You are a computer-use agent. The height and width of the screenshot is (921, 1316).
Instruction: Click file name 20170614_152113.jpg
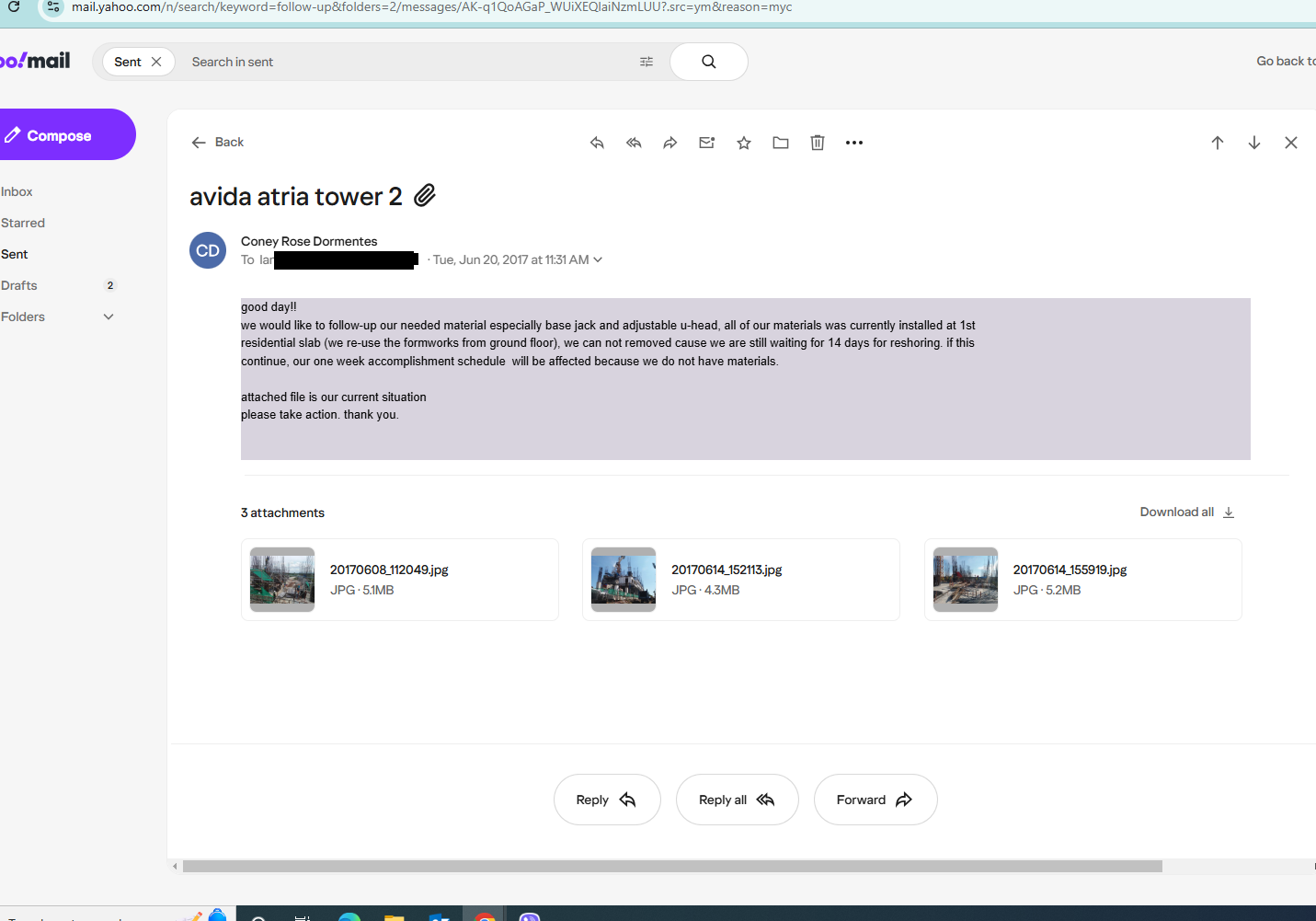[727, 570]
